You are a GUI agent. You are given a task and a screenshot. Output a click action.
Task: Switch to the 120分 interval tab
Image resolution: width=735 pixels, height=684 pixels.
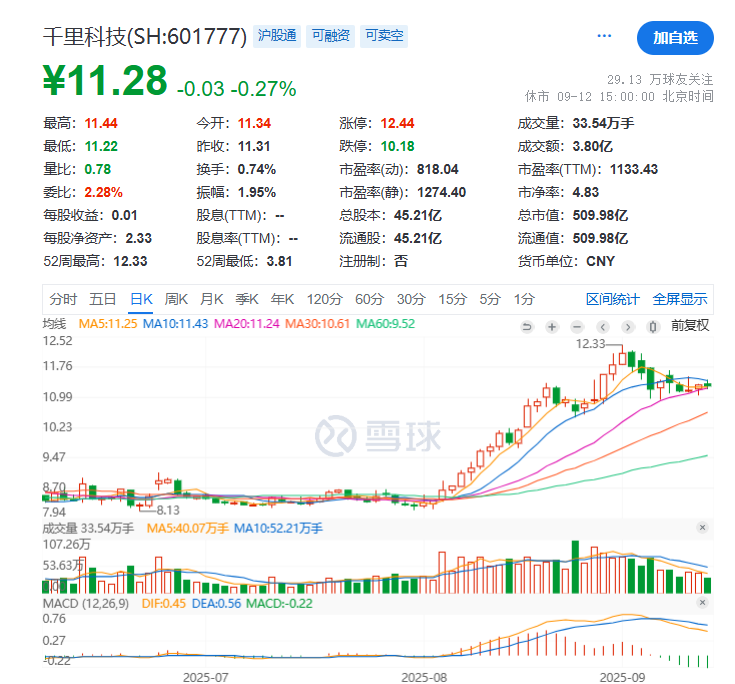point(325,299)
